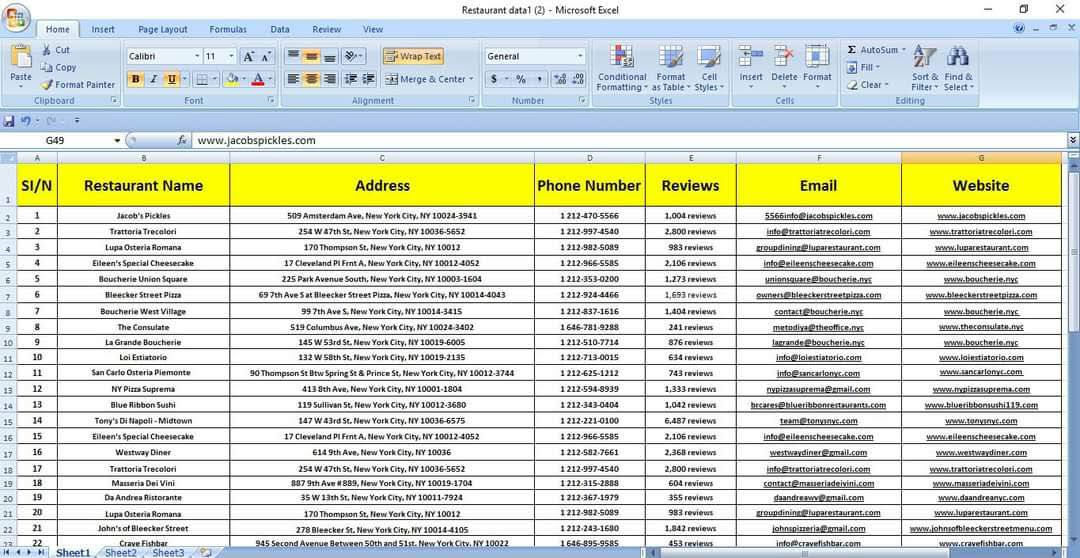
Task: Open the font size 11 dropdown
Action: click(231, 56)
